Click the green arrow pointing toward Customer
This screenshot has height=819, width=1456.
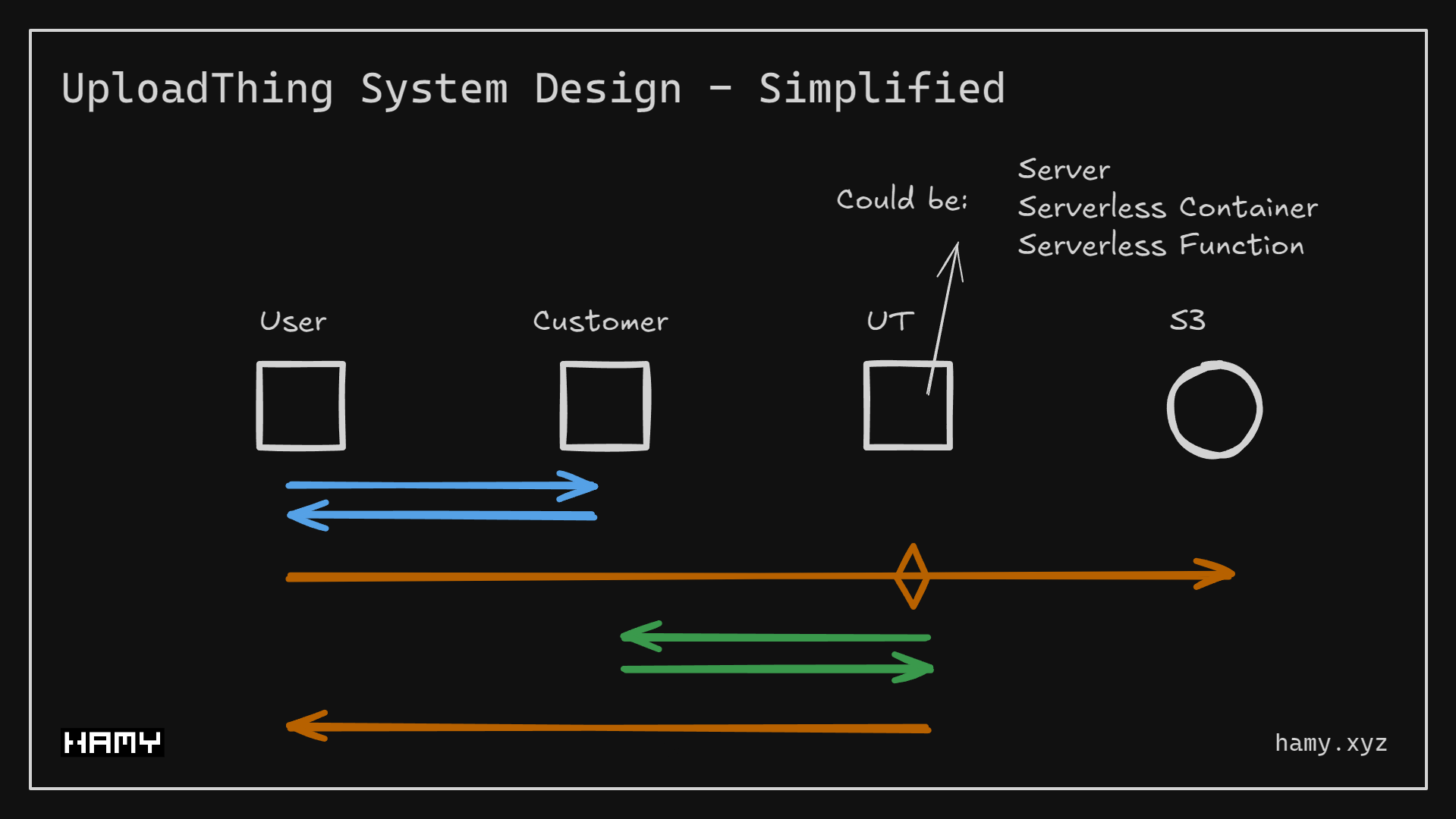click(774, 637)
